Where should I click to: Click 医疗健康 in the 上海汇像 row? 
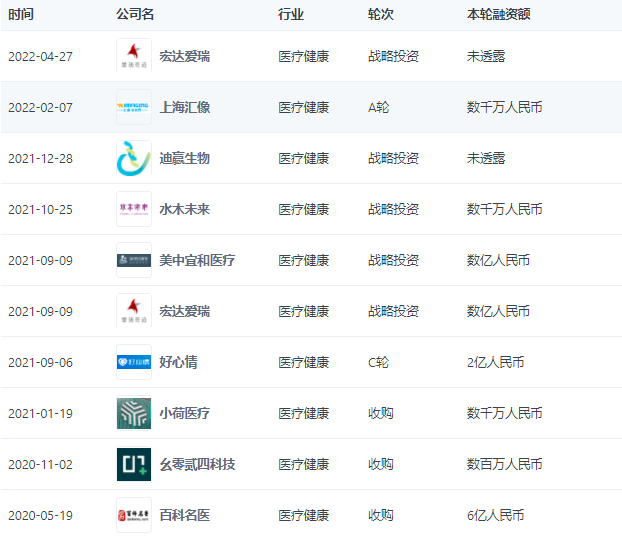303,107
